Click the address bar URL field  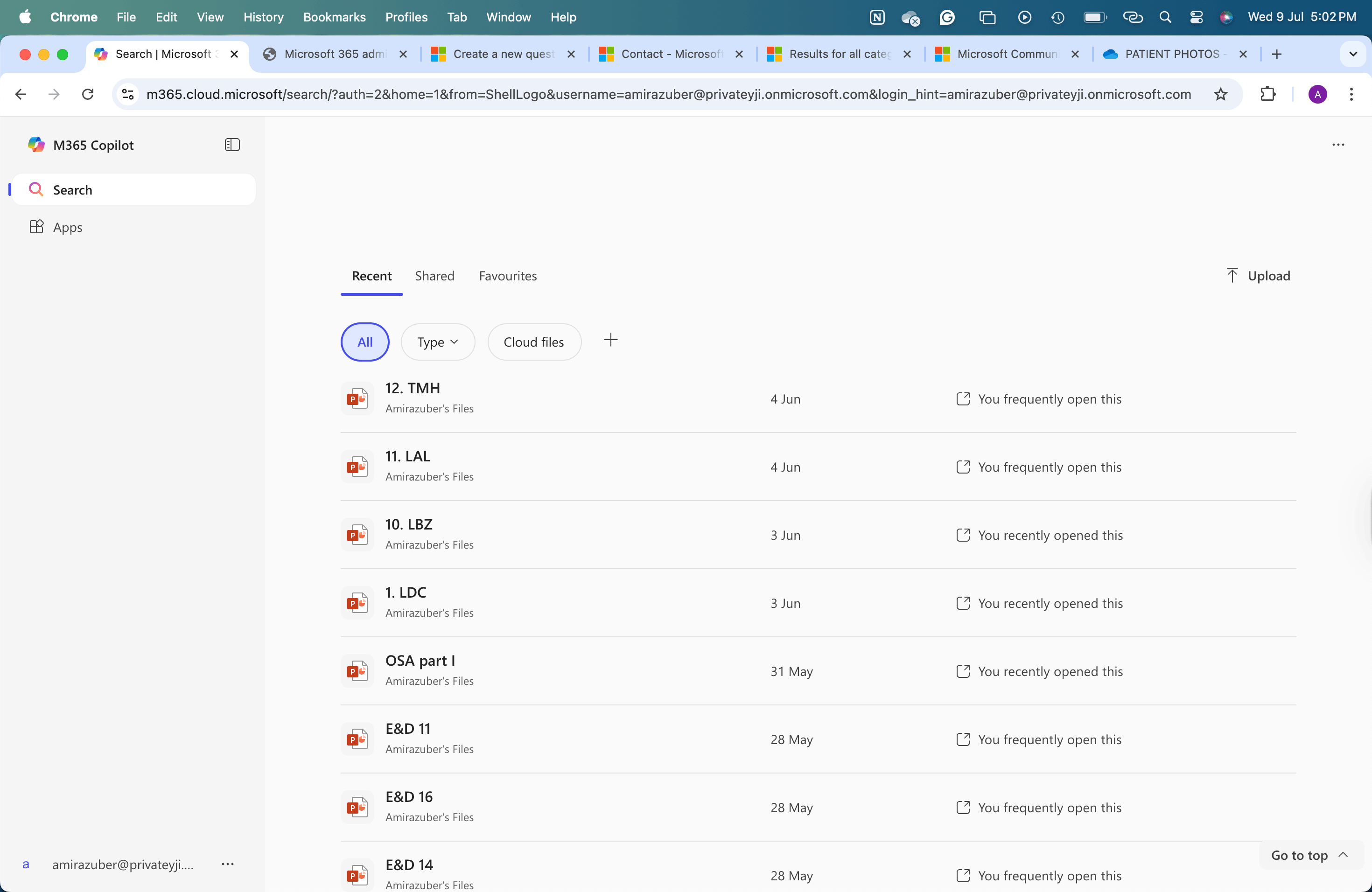pyautogui.click(x=669, y=94)
